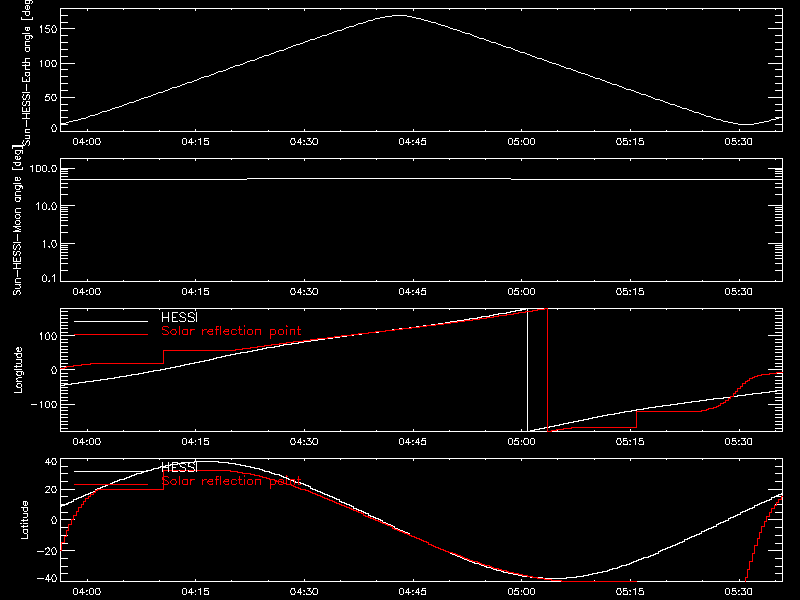Select red Solar reflection point label in Longitude plot
The height and width of the screenshot is (600, 800).
point(231,331)
